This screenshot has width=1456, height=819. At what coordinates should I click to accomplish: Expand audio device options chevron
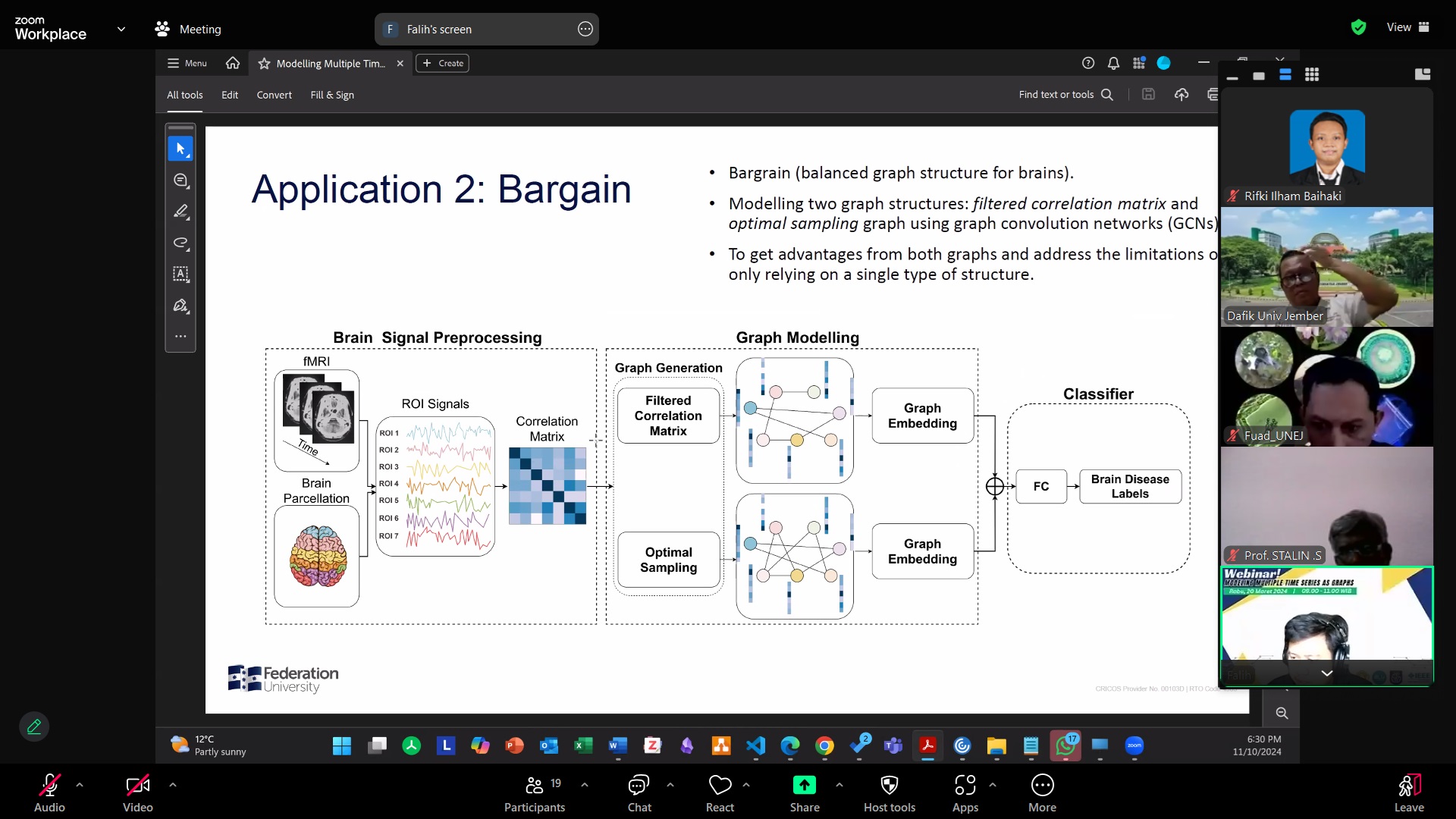80,785
